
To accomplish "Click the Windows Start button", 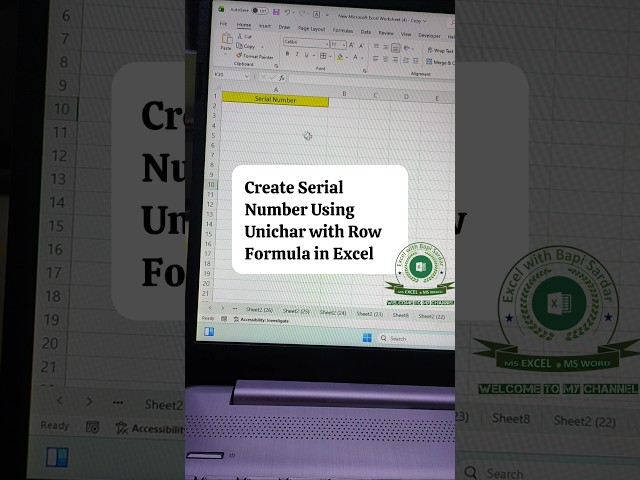I will point(367,338).
